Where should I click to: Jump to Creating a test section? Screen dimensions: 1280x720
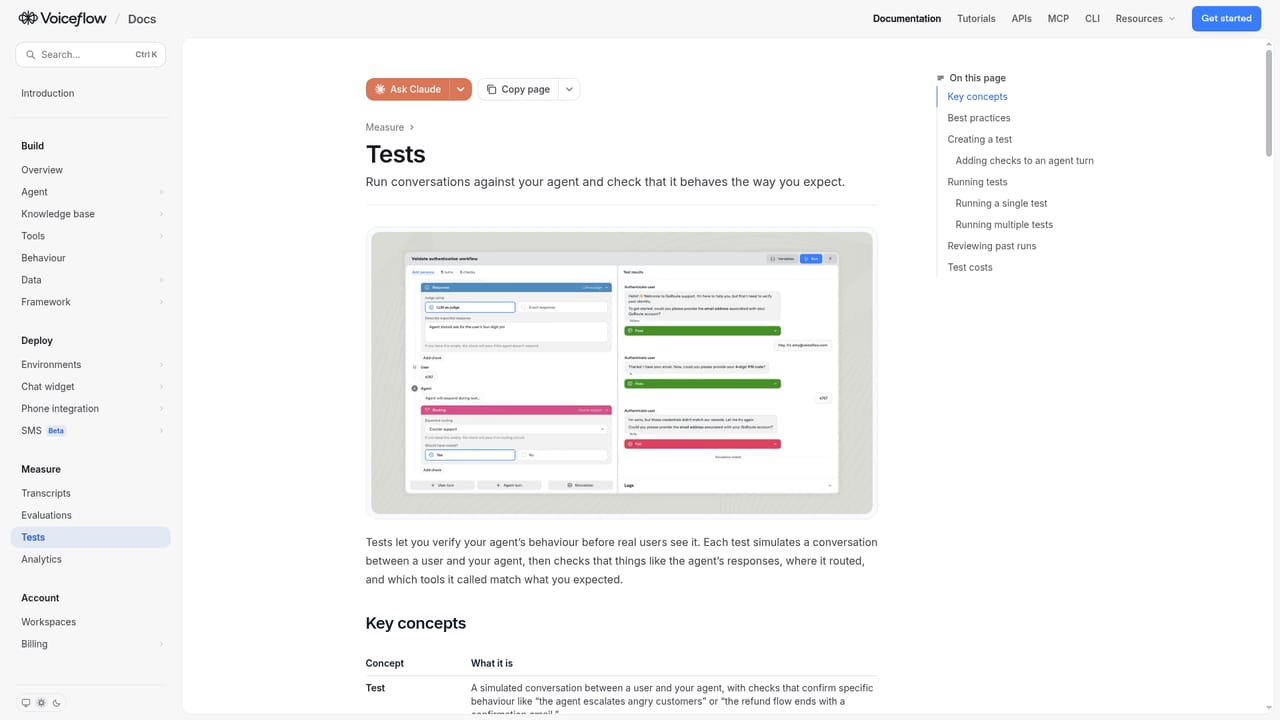[x=980, y=139]
